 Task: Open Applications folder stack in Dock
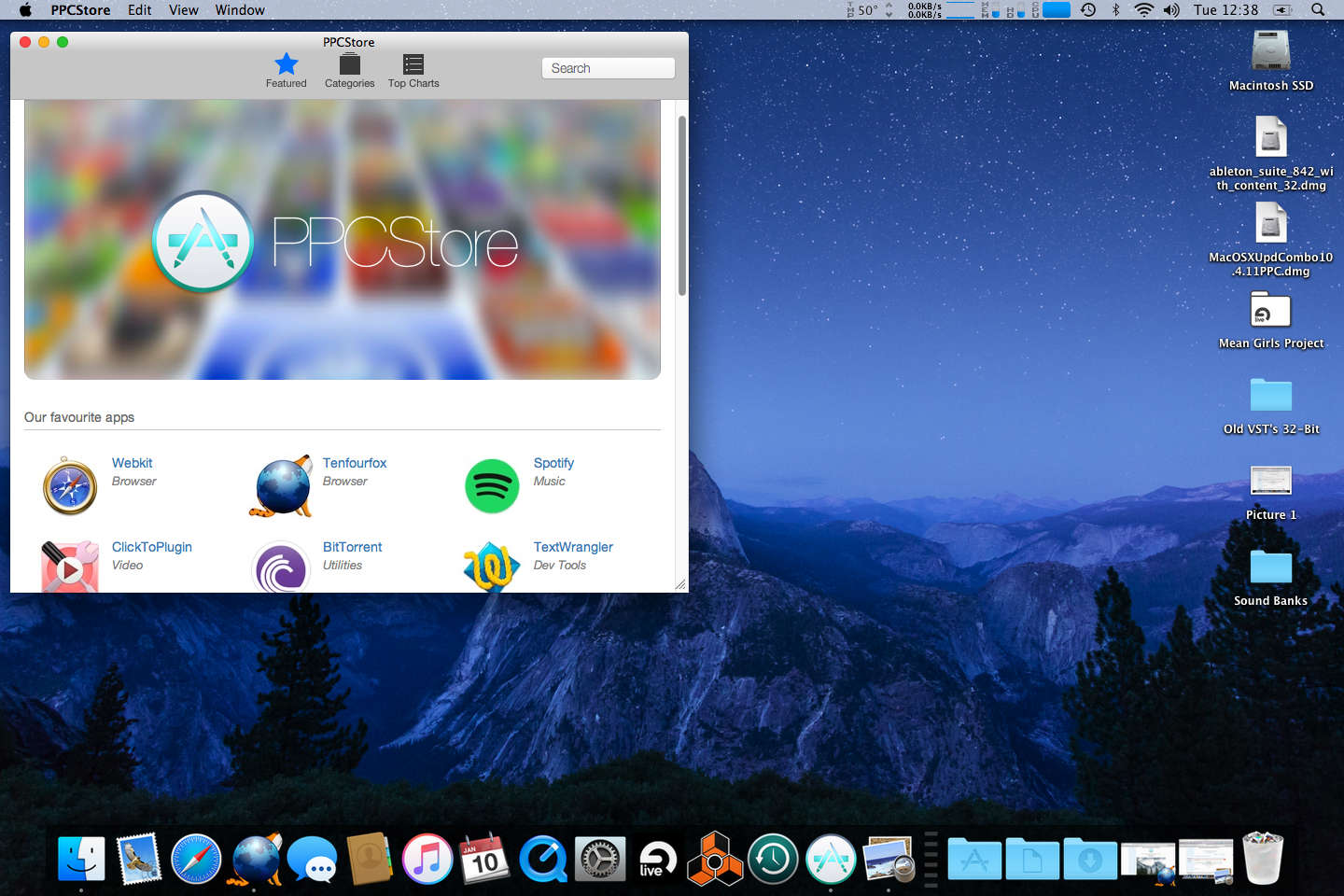click(x=974, y=860)
